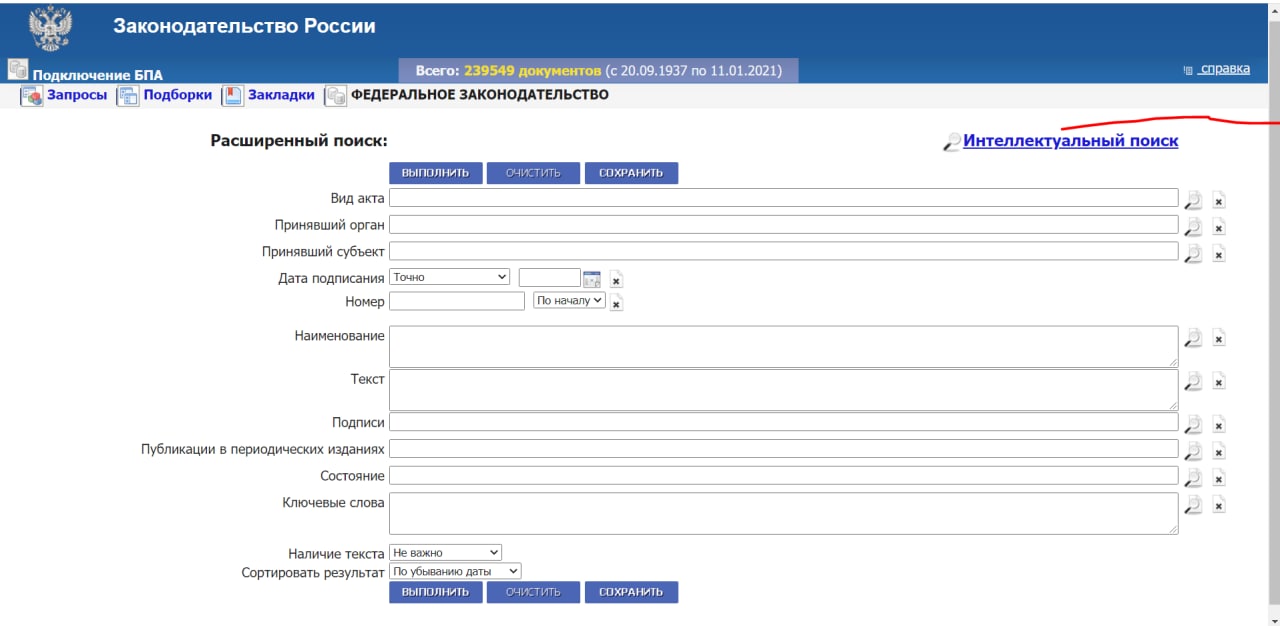
Task: Focus the Публикации в периодических изданиях input
Action: click(783, 448)
